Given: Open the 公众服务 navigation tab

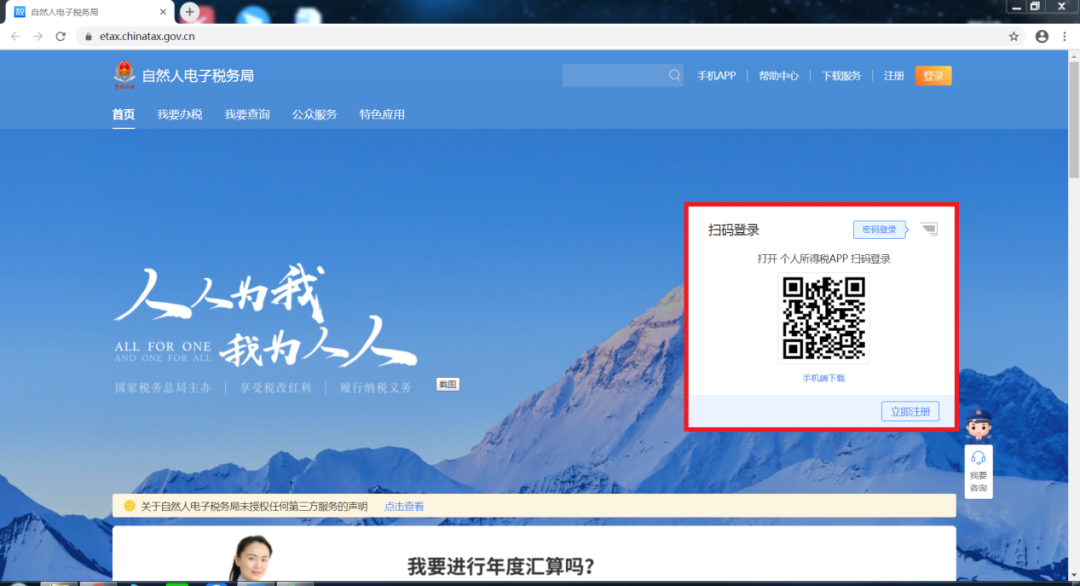Looking at the screenshot, I should (x=315, y=114).
